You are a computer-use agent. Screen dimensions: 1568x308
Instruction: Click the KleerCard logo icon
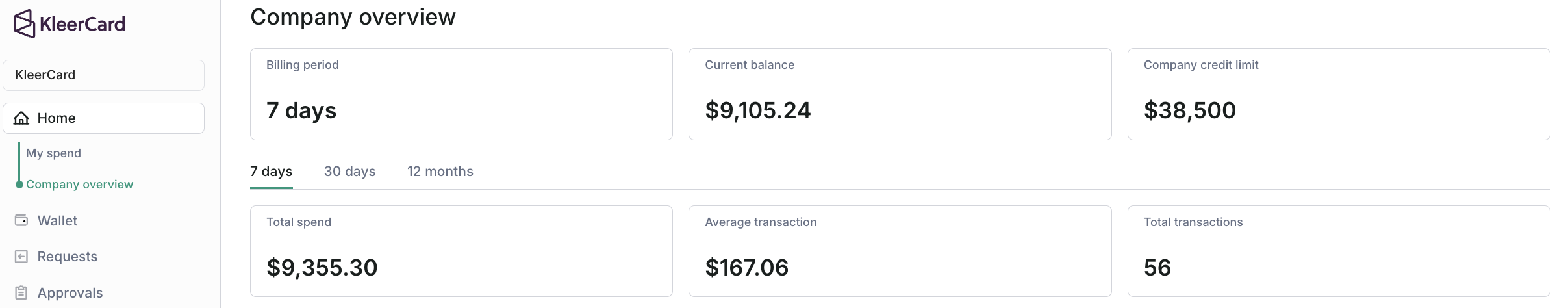click(24, 24)
